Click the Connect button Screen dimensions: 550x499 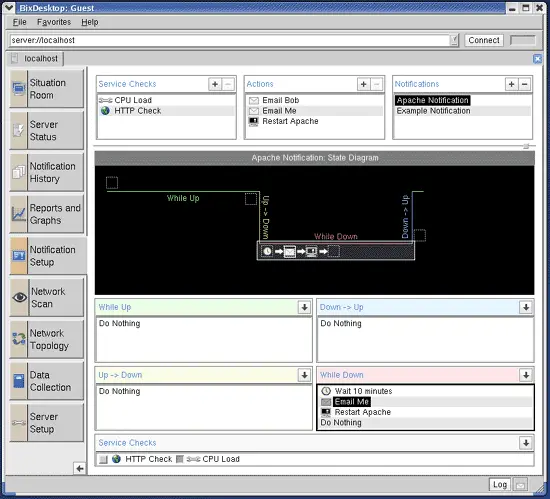(484, 40)
